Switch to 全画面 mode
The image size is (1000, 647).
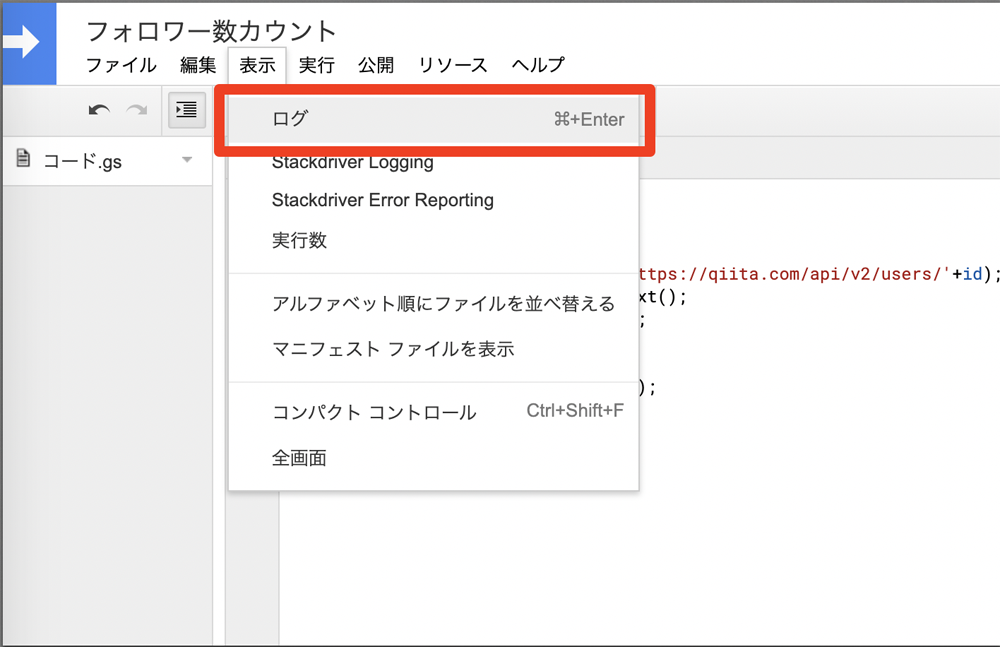(x=434, y=458)
